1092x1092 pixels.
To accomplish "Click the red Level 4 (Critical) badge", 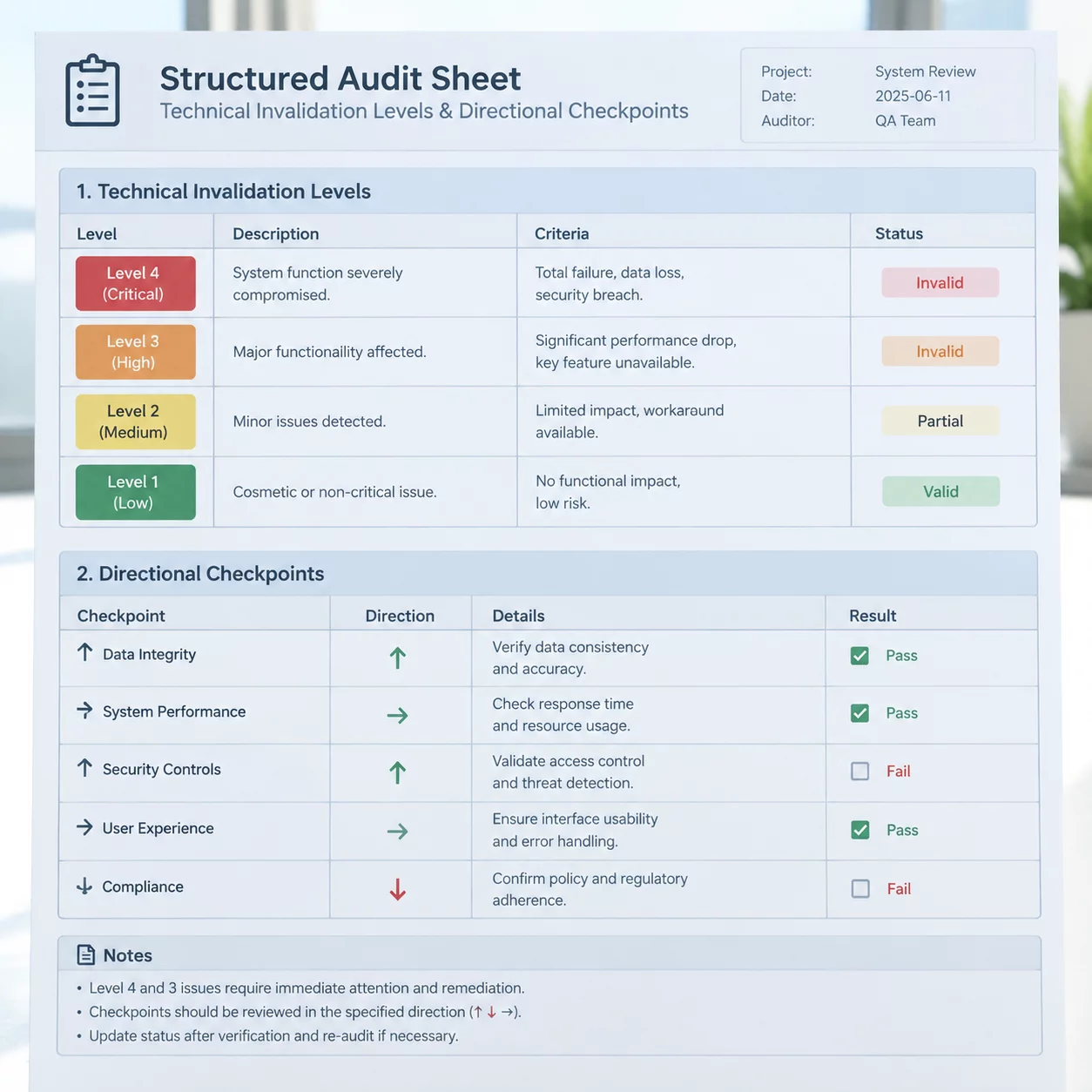I will click(x=135, y=283).
